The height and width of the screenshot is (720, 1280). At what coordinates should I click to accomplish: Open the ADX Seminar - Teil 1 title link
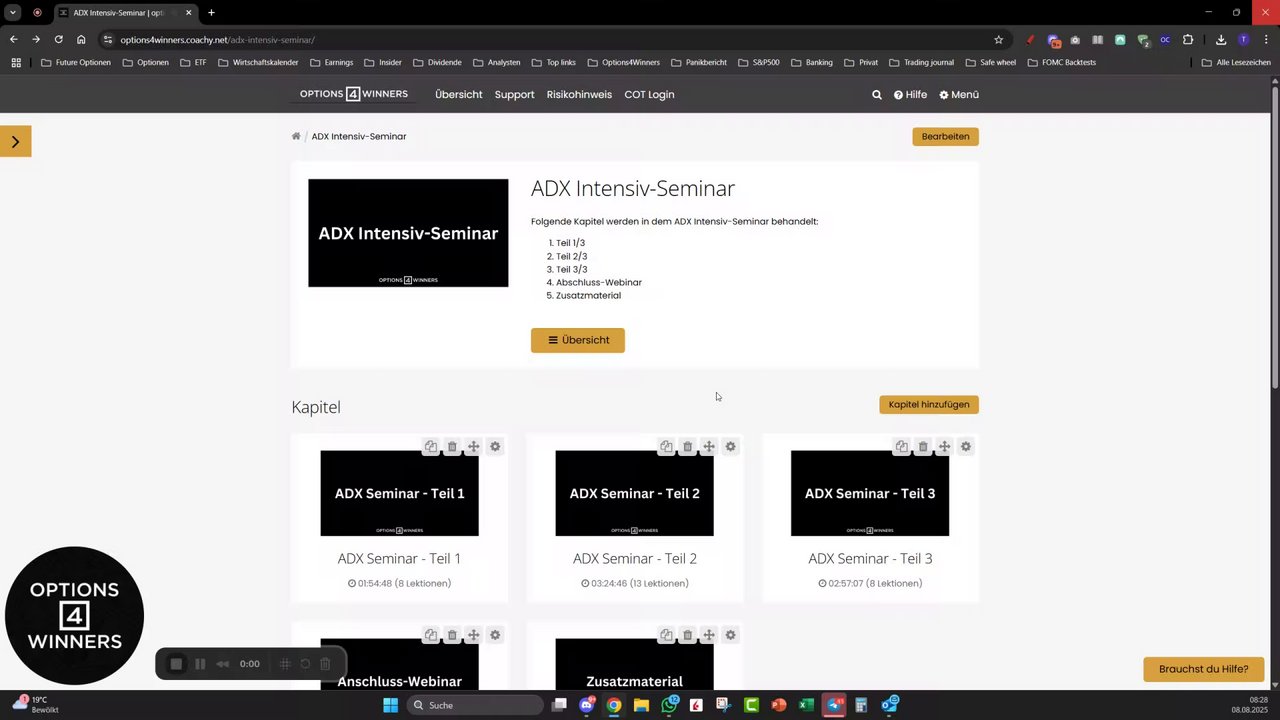pos(399,559)
